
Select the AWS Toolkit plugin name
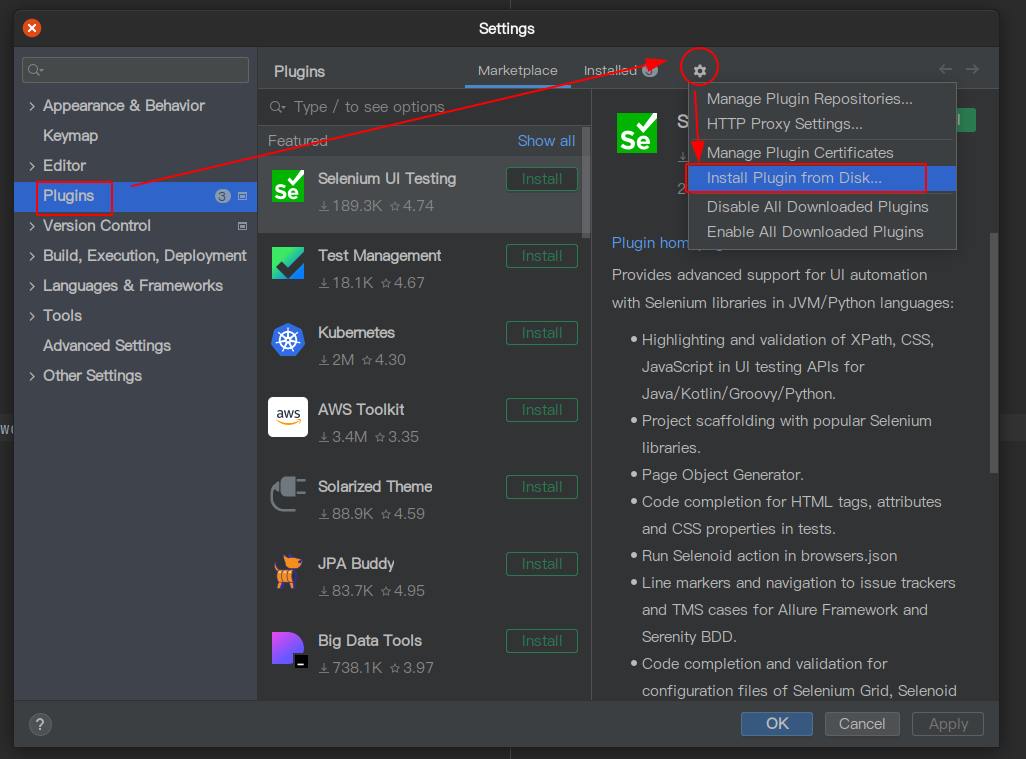coord(361,410)
